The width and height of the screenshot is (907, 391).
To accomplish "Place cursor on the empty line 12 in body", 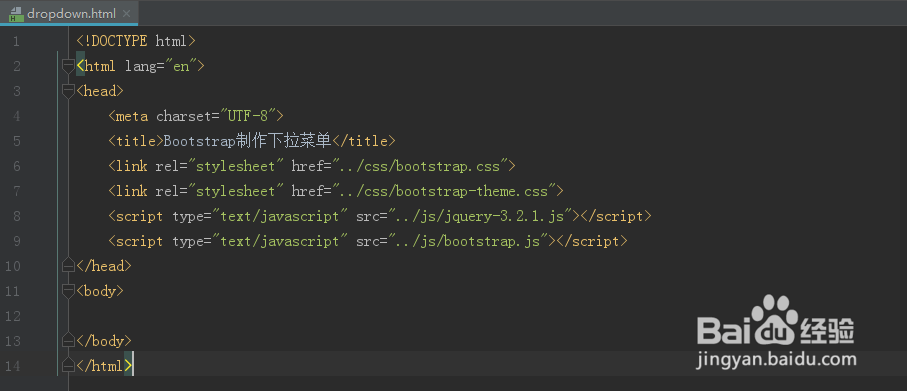I will (x=463, y=316).
